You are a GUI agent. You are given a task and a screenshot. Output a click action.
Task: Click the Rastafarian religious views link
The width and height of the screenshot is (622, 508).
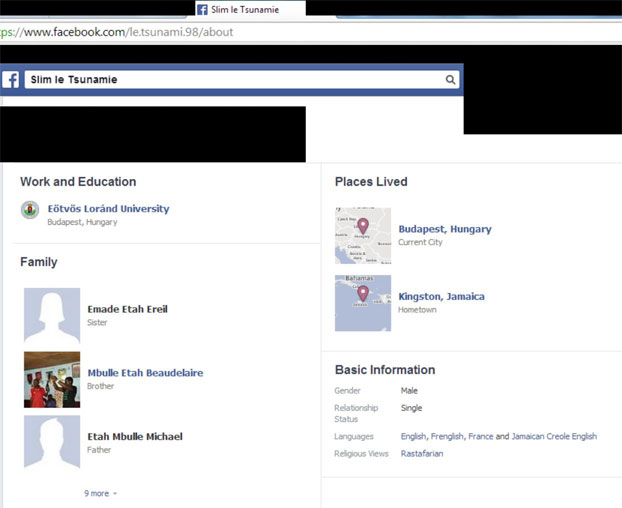(x=421, y=454)
